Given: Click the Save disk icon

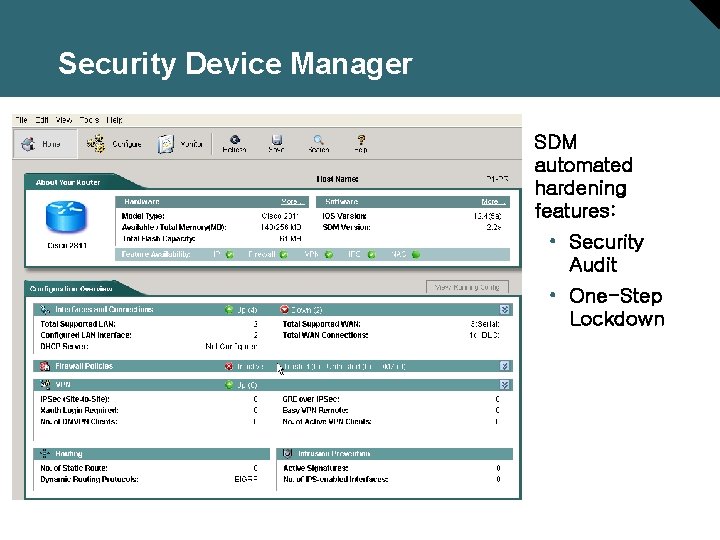Looking at the screenshot, I should click(x=276, y=140).
